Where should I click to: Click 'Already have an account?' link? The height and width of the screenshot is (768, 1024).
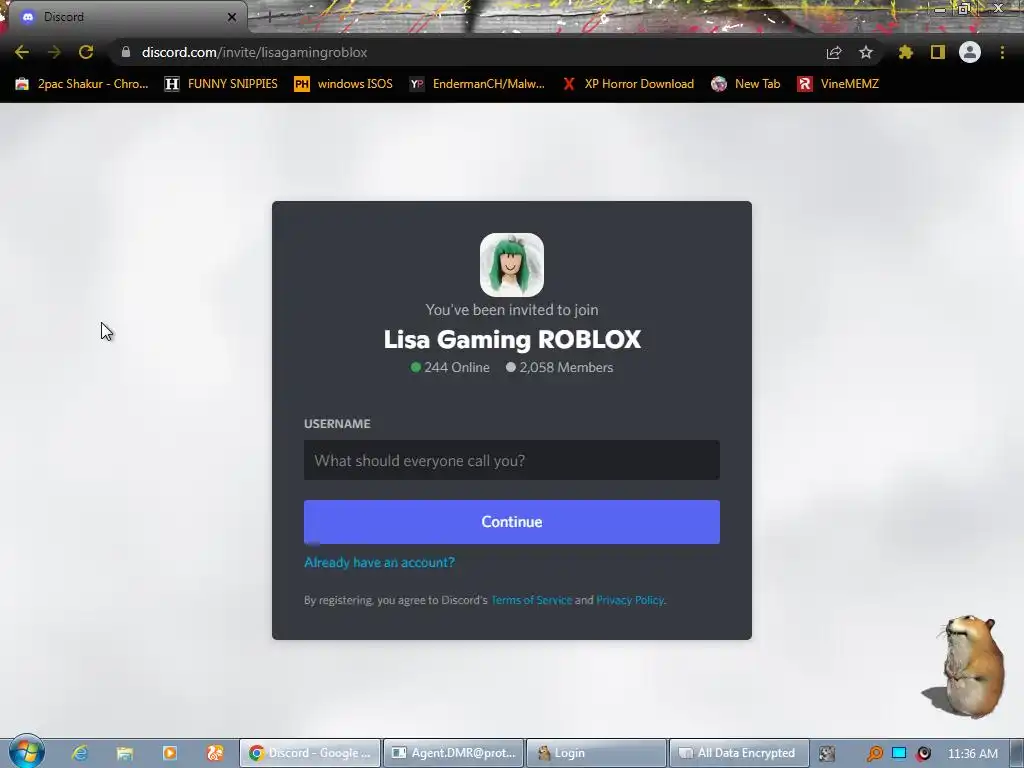[x=379, y=562]
